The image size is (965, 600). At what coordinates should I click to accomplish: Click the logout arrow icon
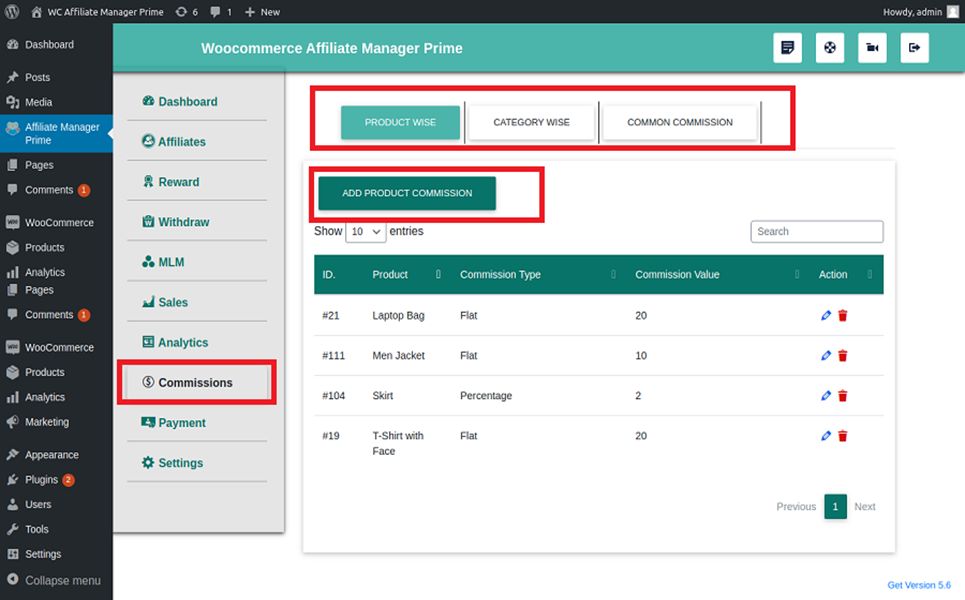pyautogui.click(x=914, y=48)
